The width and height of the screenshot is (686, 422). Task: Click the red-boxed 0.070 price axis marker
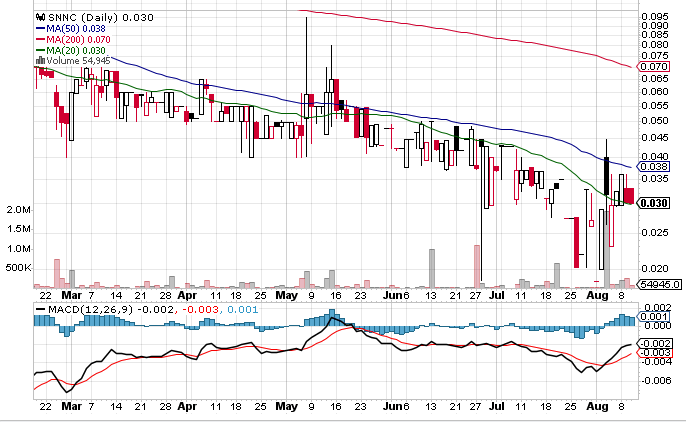click(x=654, y=66)
